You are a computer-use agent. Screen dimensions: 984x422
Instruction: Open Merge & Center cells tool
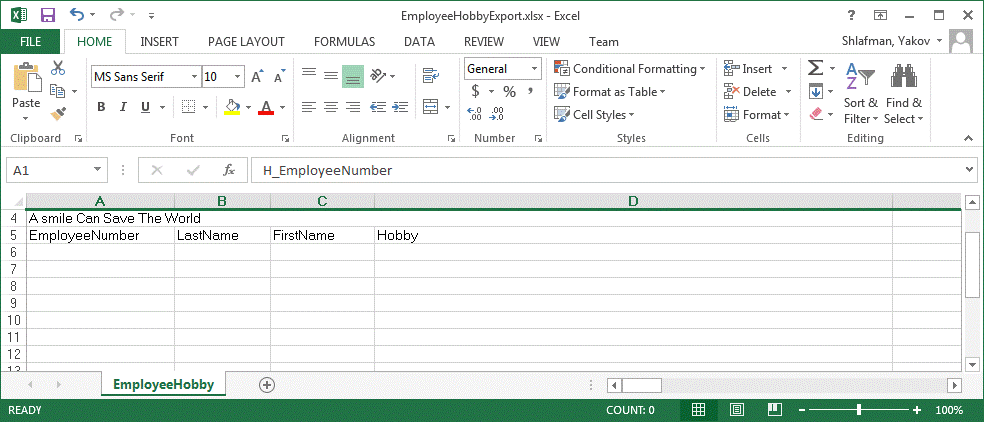pos(431,106)
